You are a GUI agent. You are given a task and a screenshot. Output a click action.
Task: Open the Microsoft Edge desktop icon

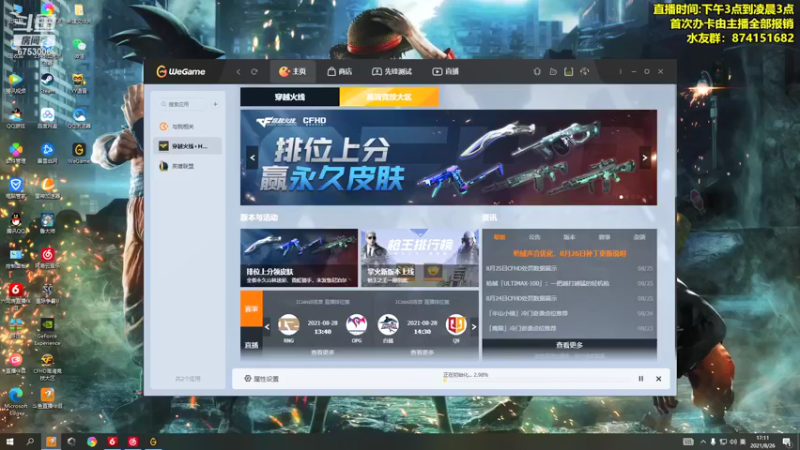click(x=16, y=402)
